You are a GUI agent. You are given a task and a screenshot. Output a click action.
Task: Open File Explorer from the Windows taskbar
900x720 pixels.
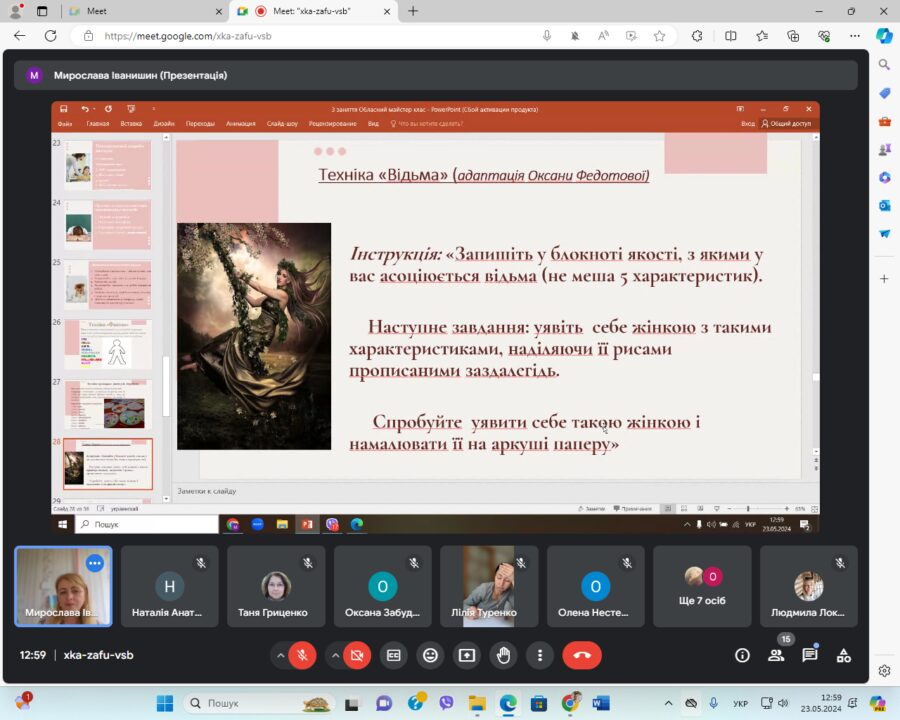[x=477, y=703]
